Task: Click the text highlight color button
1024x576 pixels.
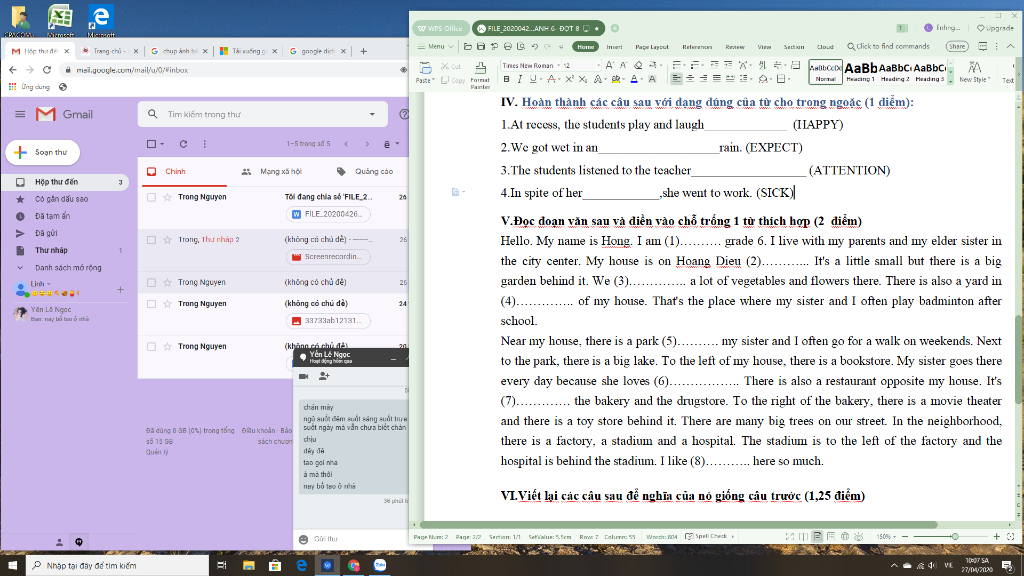Action: 616,79
